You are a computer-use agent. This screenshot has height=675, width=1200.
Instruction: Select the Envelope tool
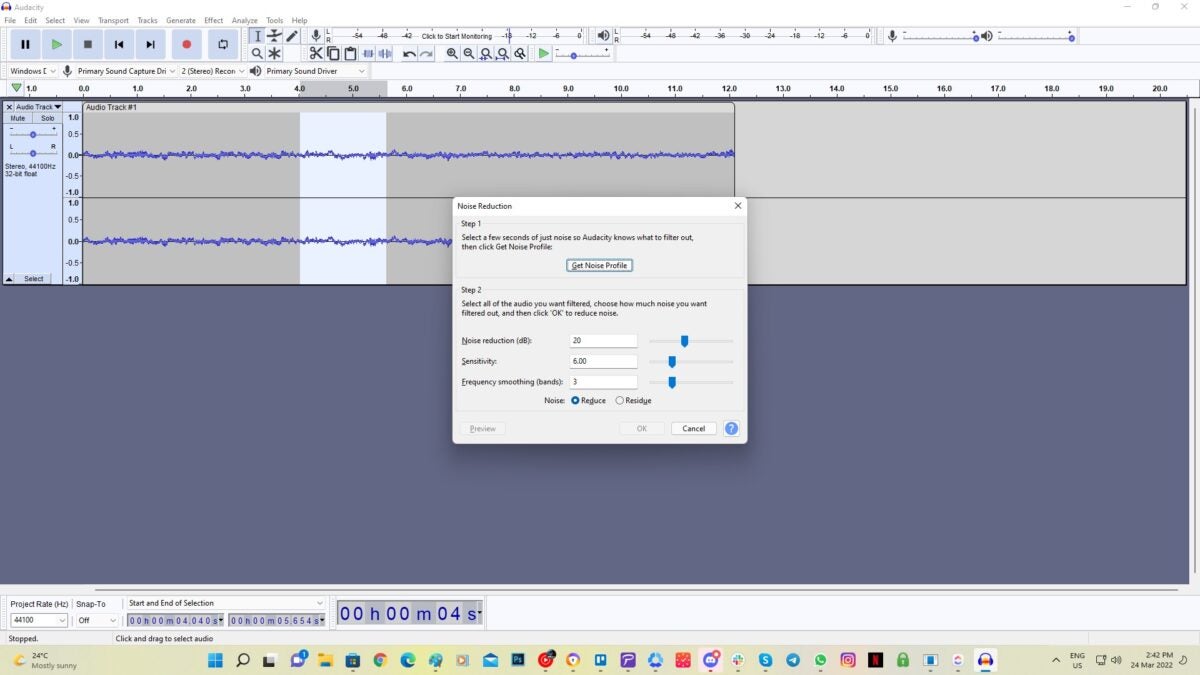pos(275,35)
